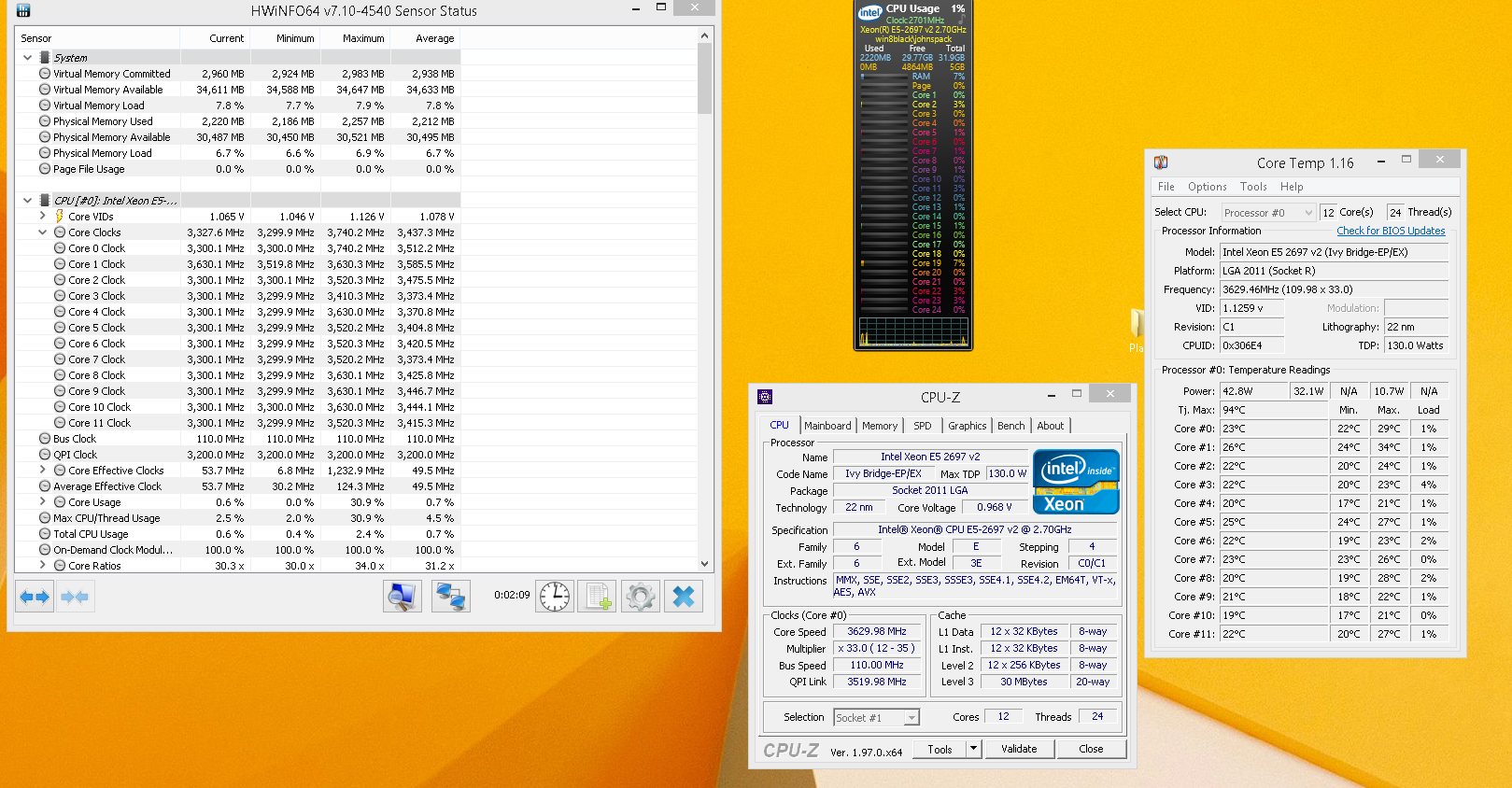Click the Core 0 Clock sensor icon
The height and width of the screenshot is (788, 1512).
(60, 248)
